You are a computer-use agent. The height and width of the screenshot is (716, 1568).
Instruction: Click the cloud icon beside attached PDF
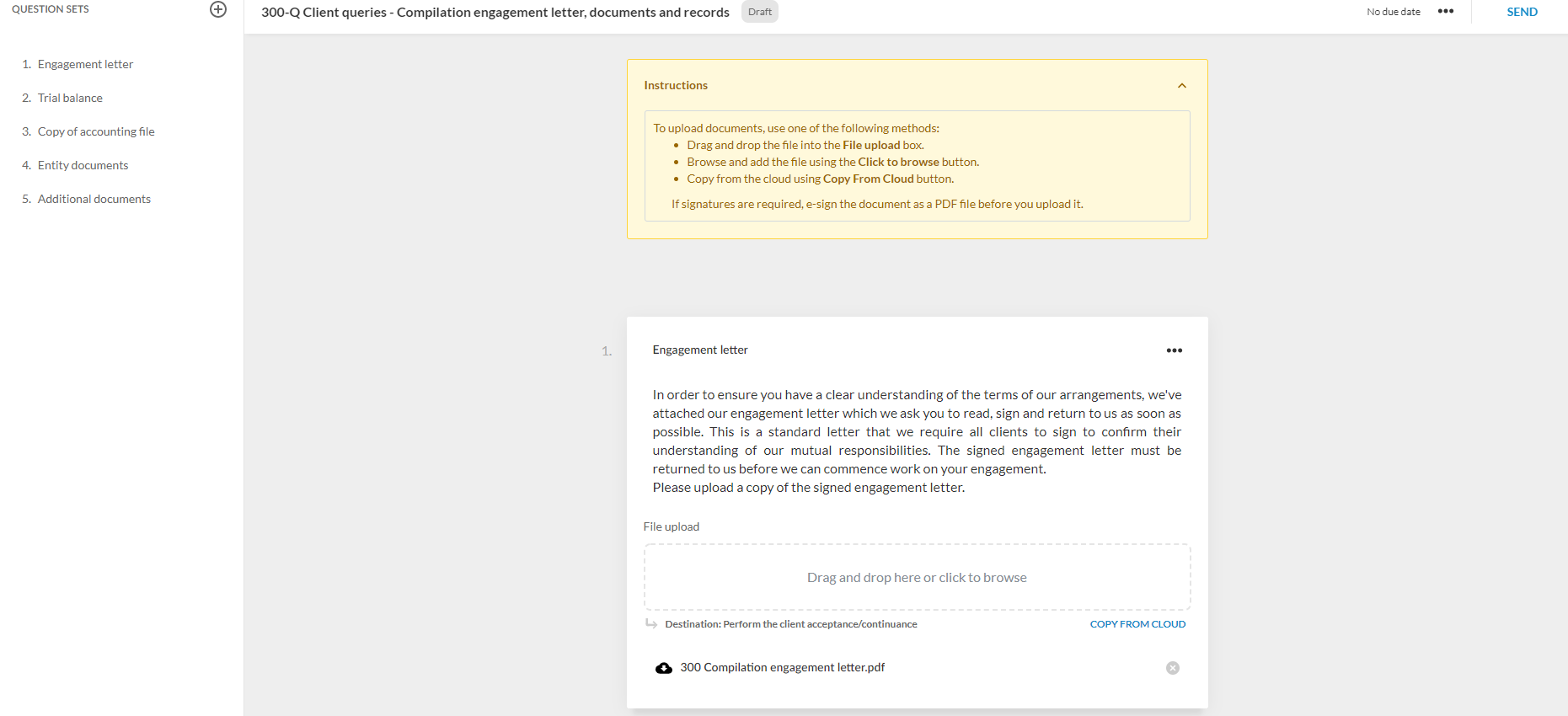click(x=664, y=668)
